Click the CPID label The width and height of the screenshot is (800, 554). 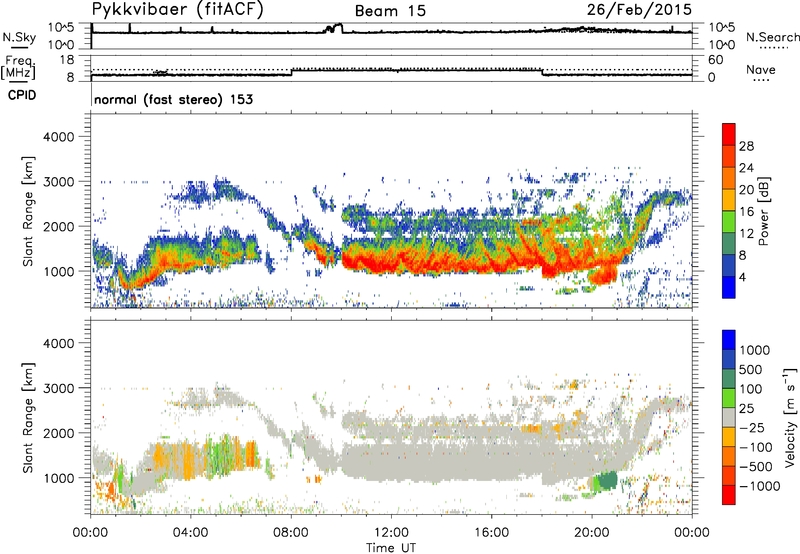click(22, 95)
